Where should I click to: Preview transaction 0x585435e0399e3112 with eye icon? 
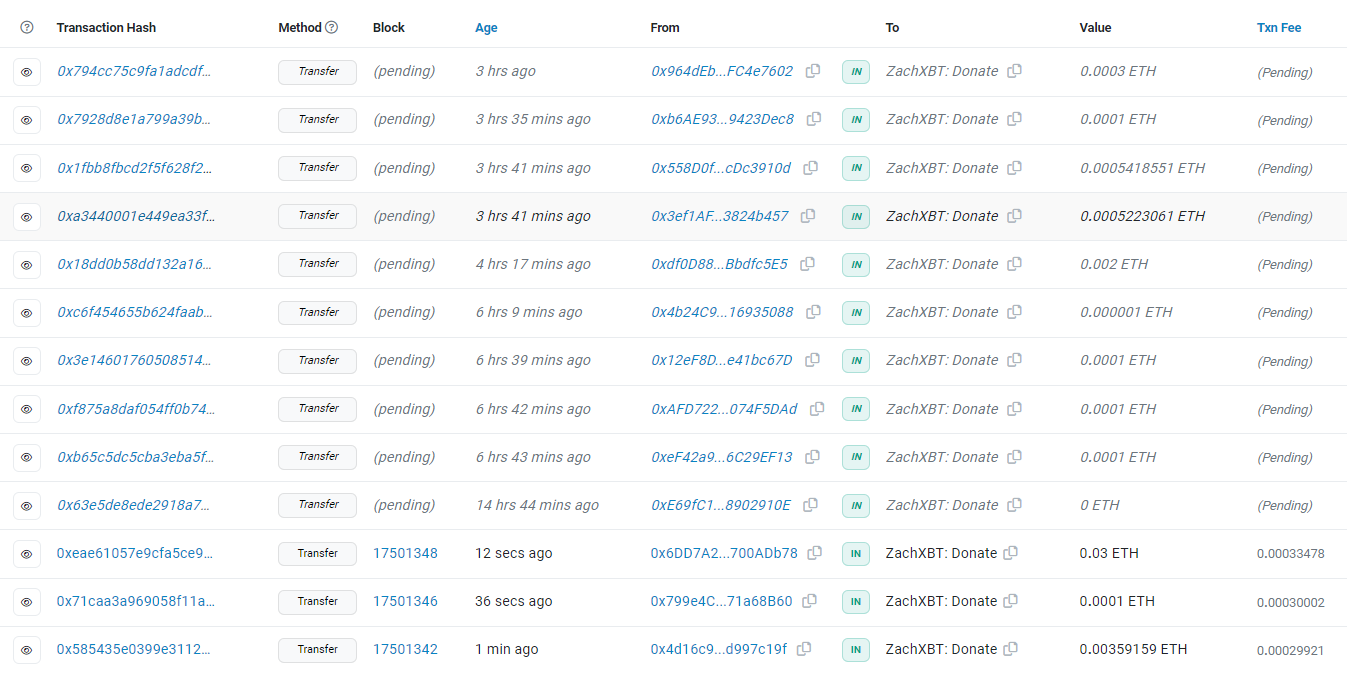pyautogui.click(x=27, y=650)
